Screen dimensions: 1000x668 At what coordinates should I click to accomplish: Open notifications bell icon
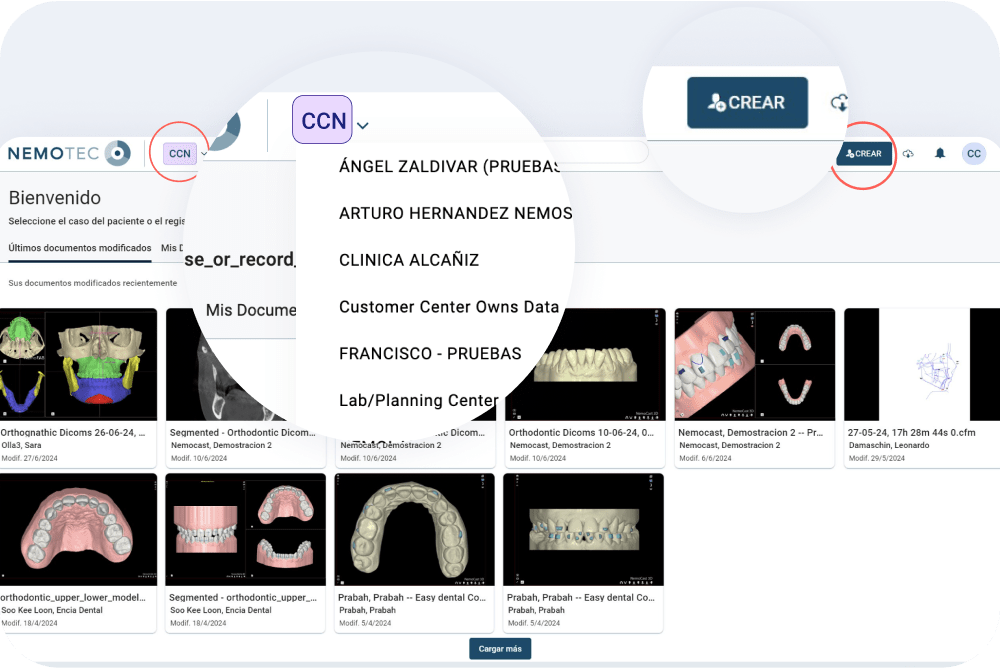940,153
